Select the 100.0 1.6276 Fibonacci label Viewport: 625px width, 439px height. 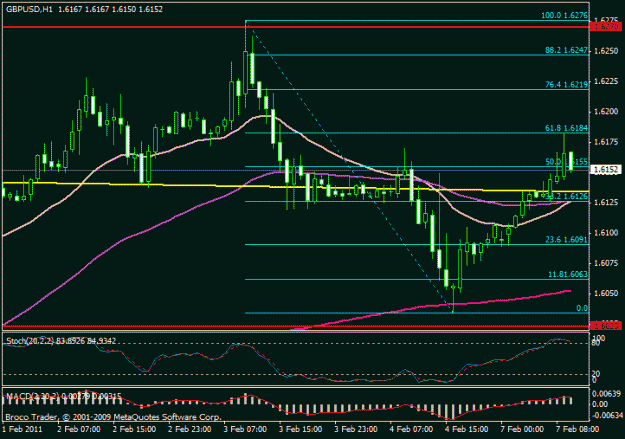click(x=564, y=16)
